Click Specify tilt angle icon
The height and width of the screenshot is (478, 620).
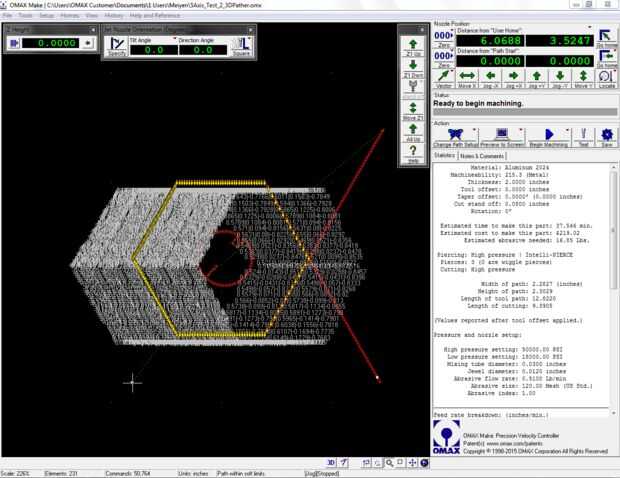click(x=117, y=46)
